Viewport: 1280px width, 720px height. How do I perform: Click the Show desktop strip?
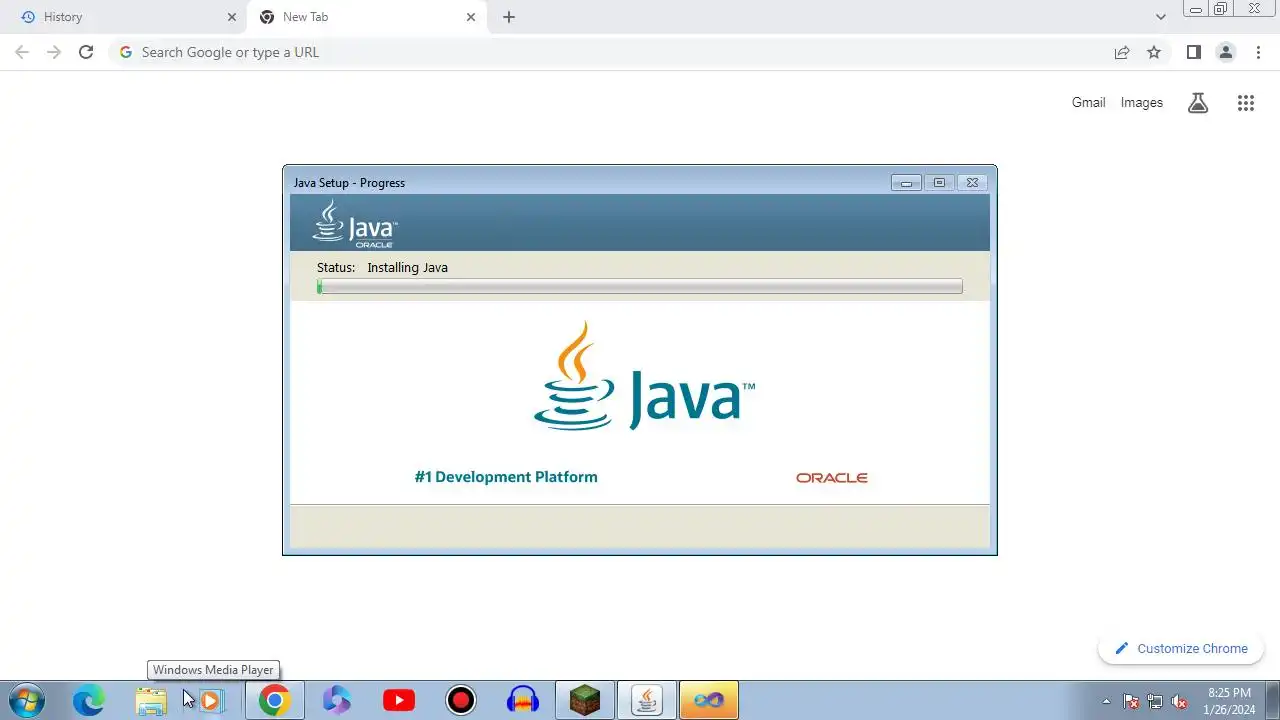pyautogui.click(x=1273, y=700)
